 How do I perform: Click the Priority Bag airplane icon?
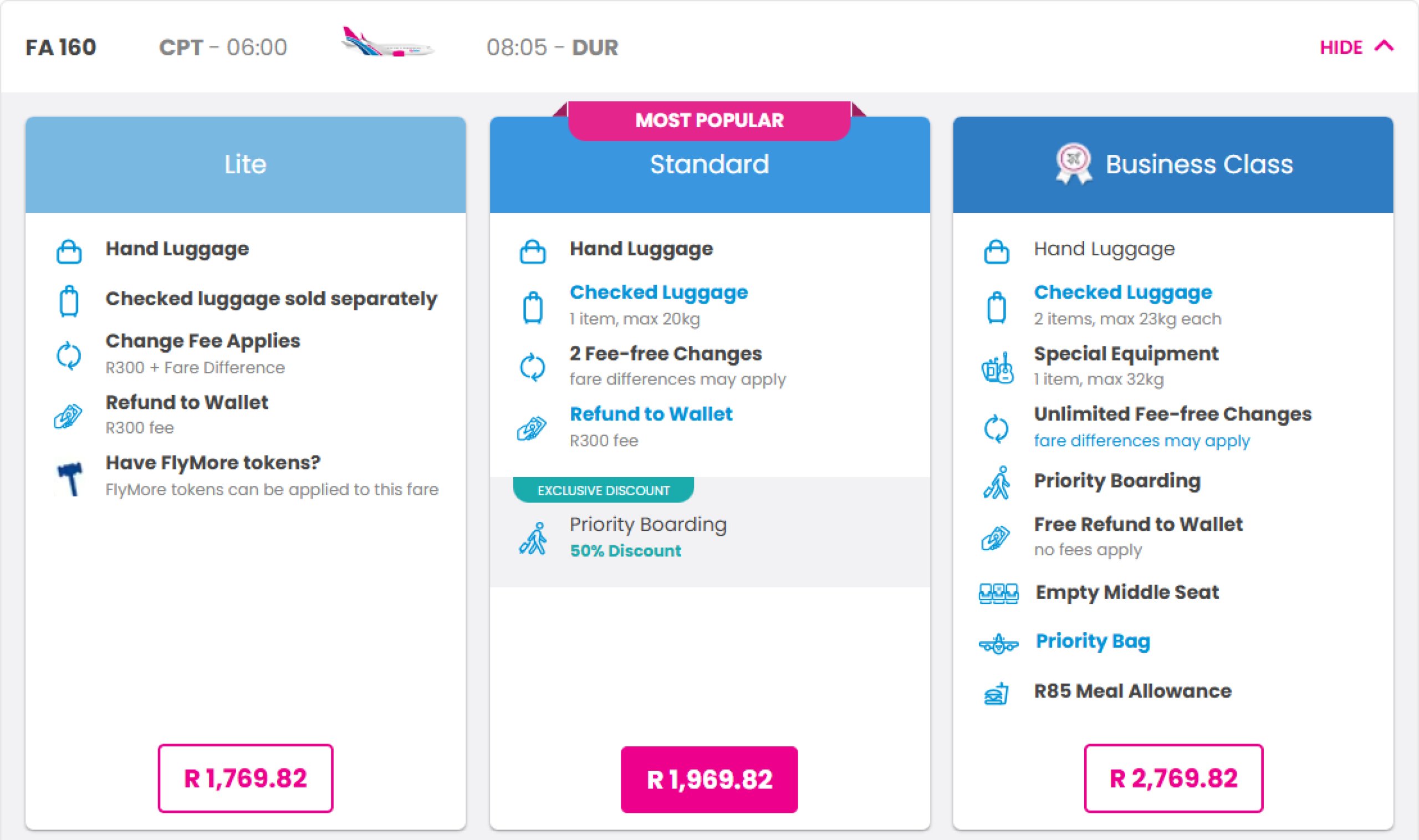click(998, 643)
